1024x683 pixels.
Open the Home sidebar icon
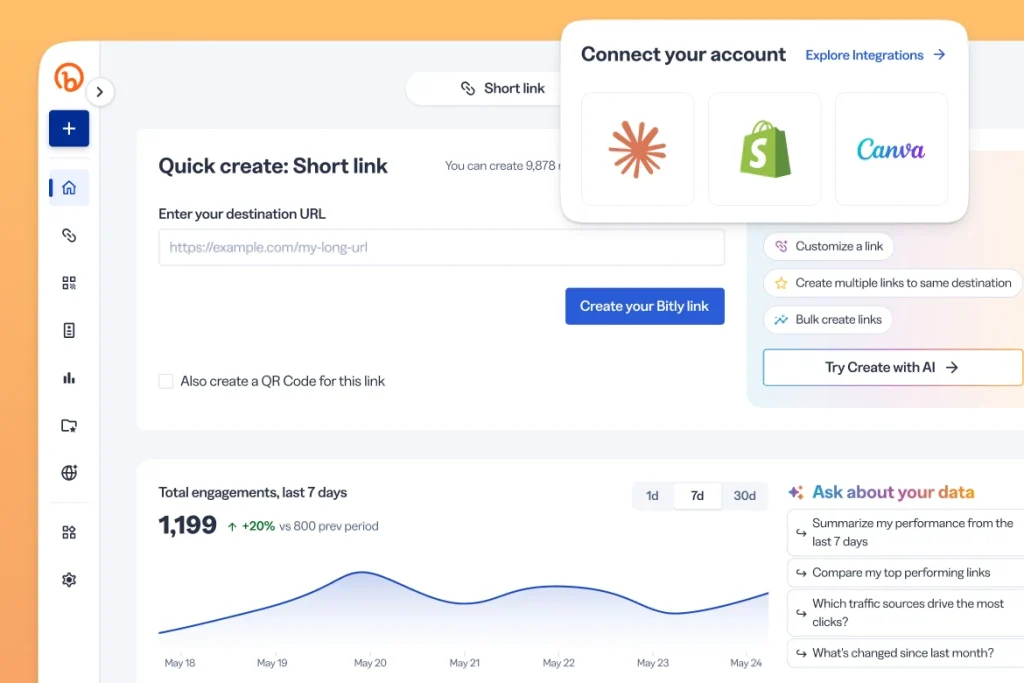point(69,188)
